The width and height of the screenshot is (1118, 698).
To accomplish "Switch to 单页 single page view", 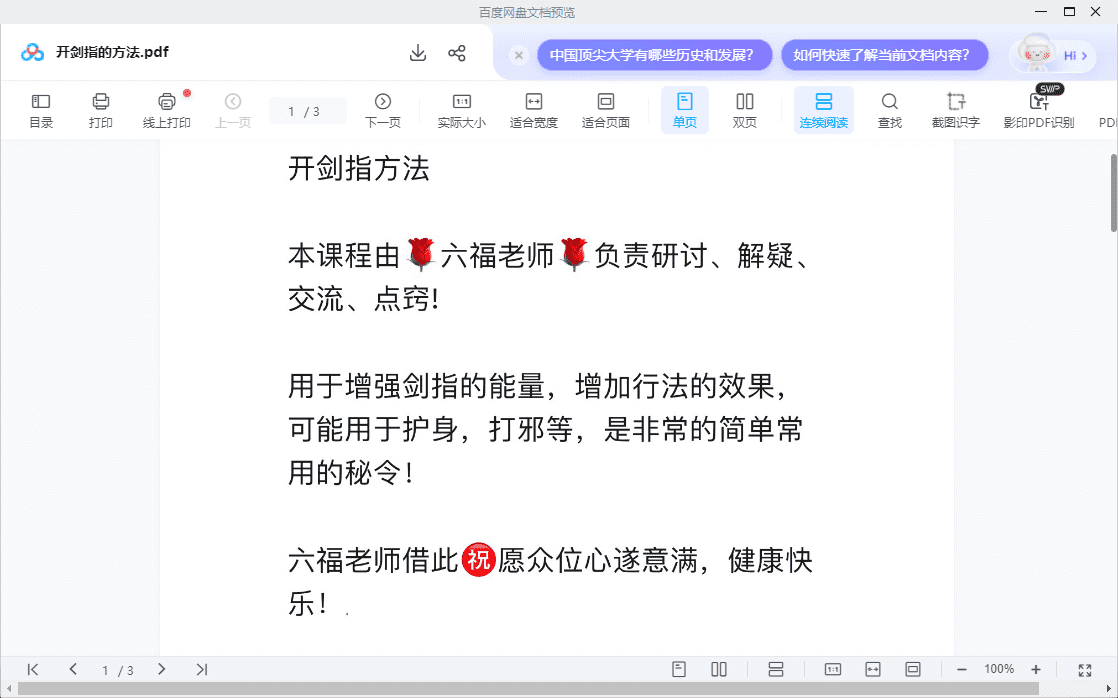I will pyautogui.click(x=685, y=110).
